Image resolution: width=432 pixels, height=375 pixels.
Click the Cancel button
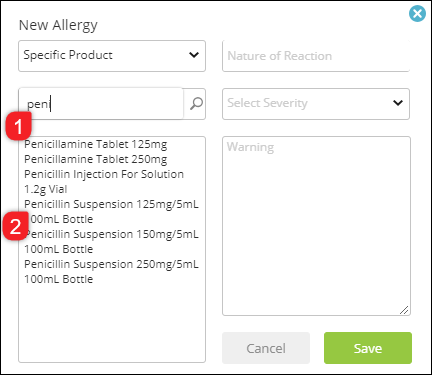click(266, 348)
